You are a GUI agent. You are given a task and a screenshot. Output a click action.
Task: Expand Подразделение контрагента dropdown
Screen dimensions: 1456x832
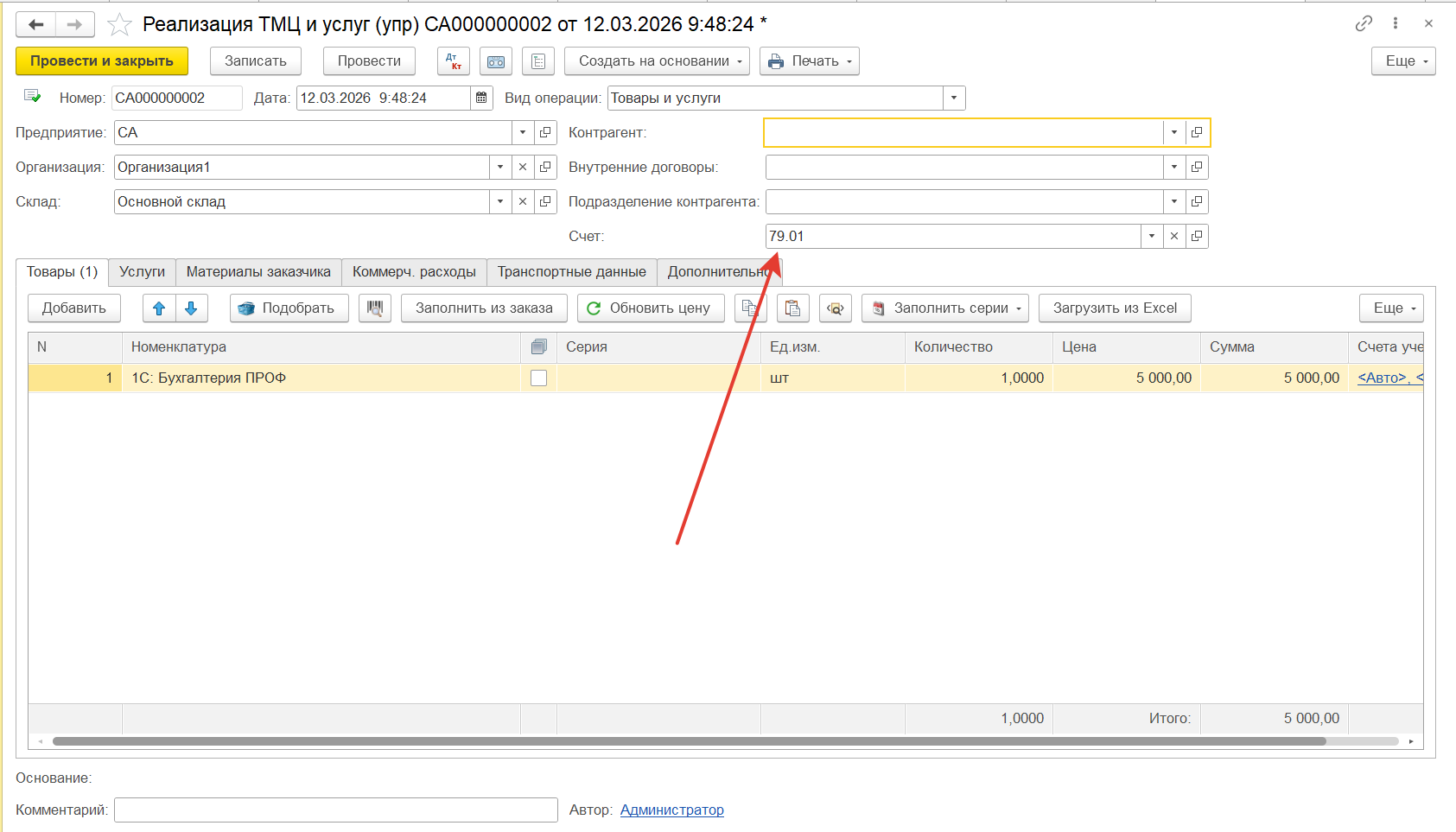click(x=1174, y=201)
